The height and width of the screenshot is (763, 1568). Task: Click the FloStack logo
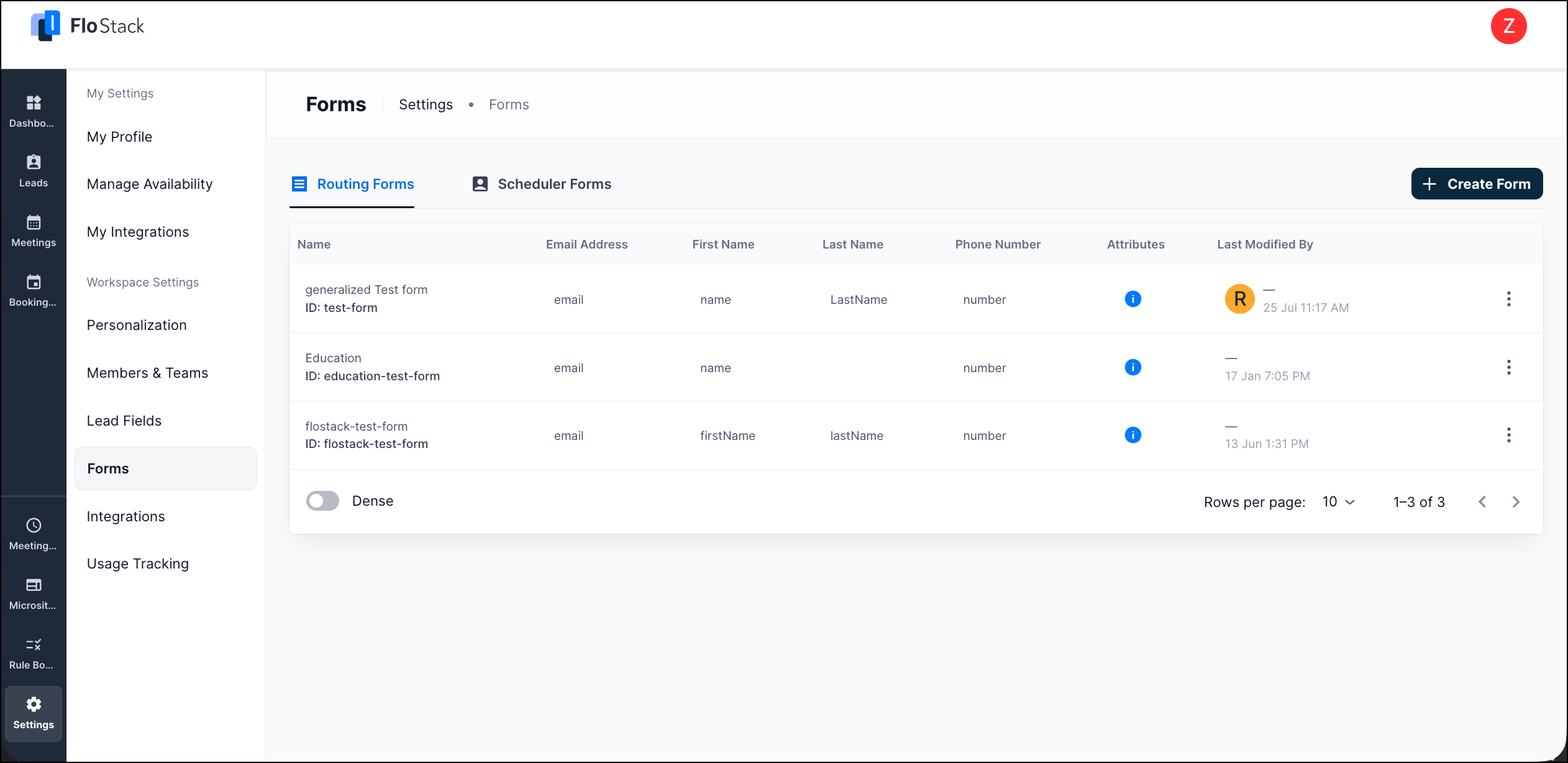[x=88, y=26]
